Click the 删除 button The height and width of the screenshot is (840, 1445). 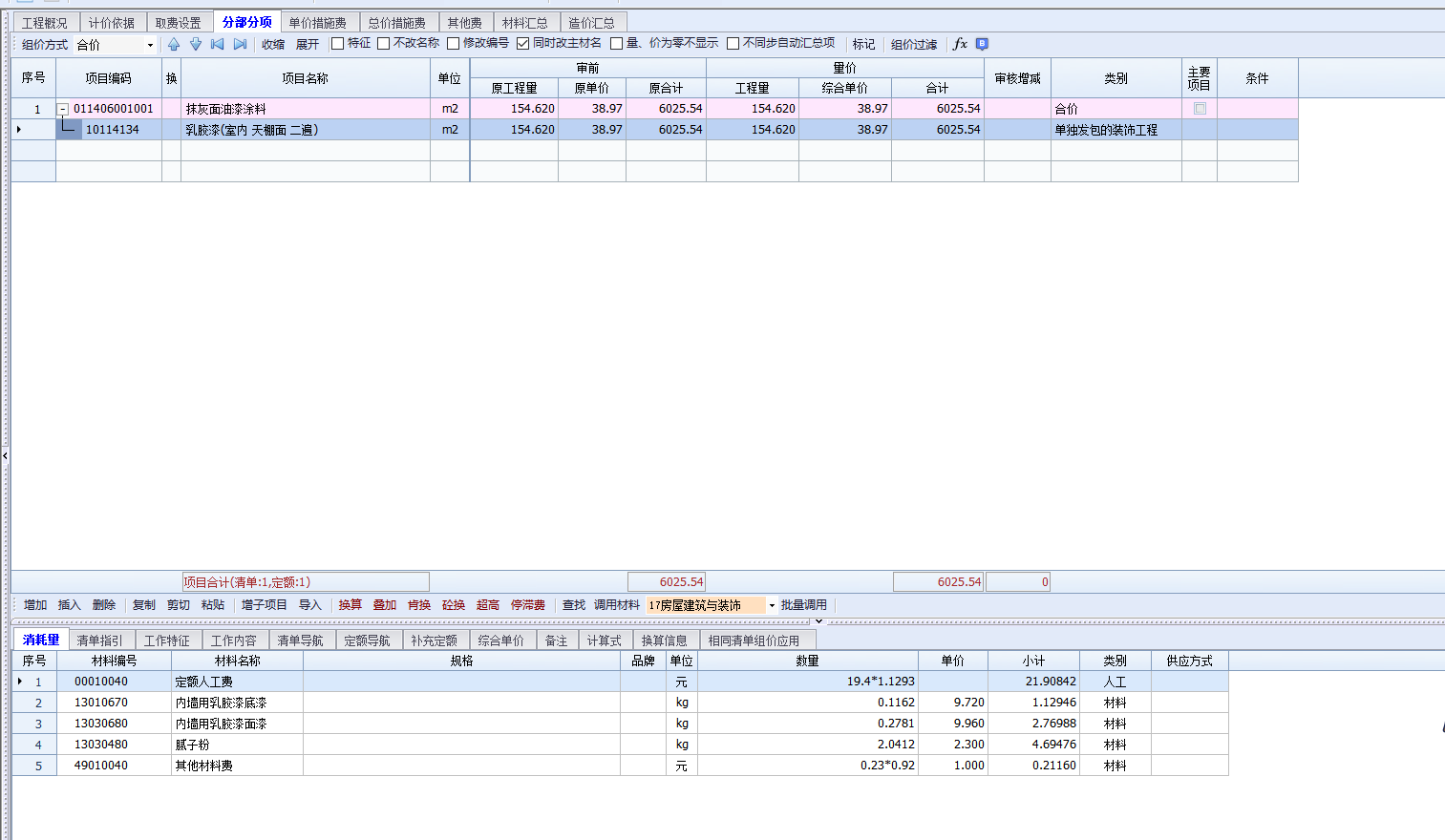(x=104, y=605)
